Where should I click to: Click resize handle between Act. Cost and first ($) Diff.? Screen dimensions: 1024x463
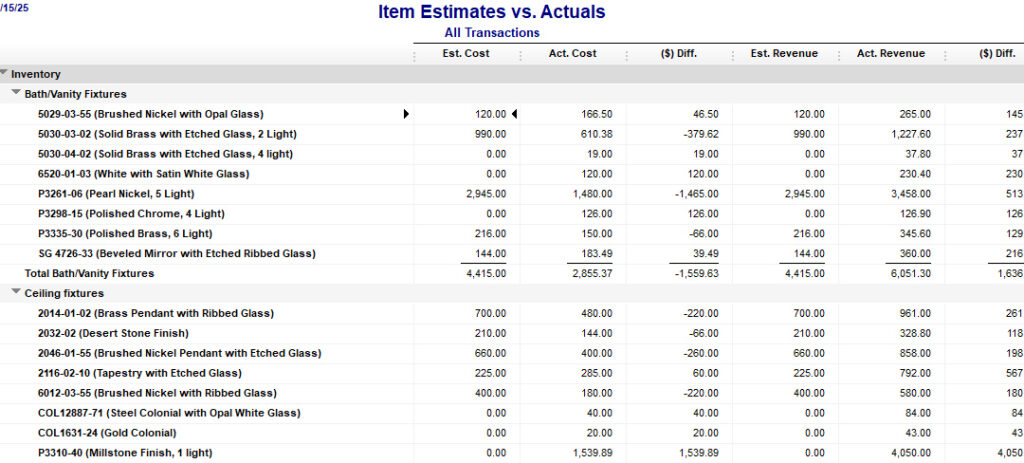pos(627,56)
